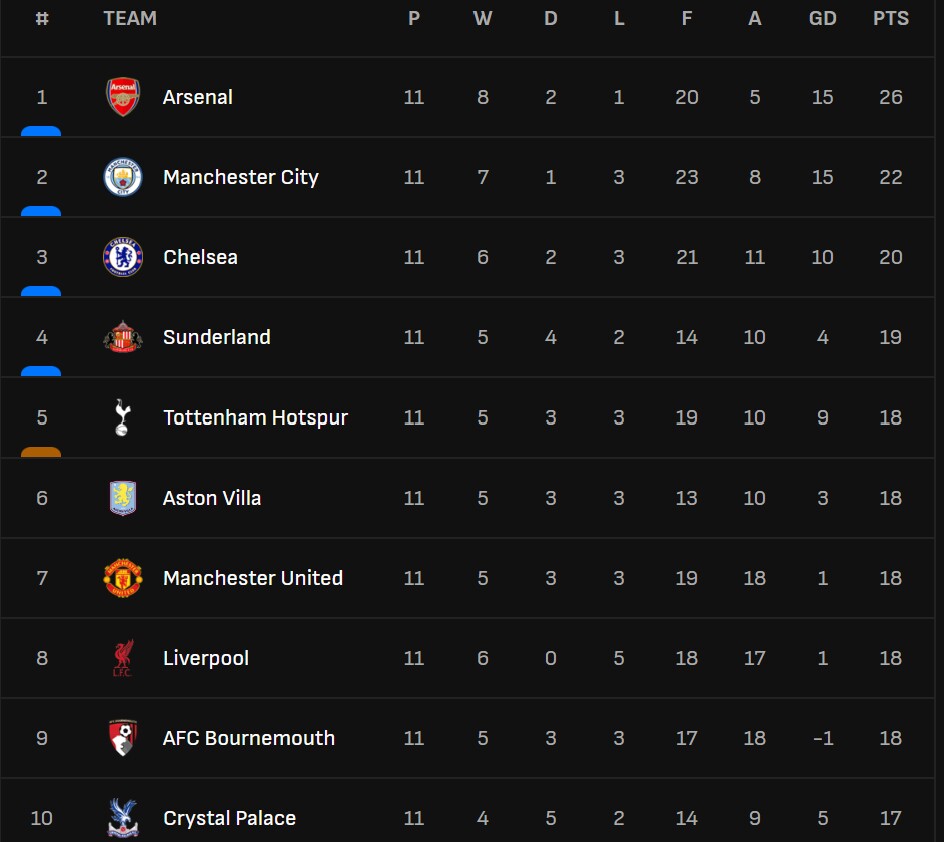Open the Manchester City team link
Viewport: 944px width, 842px height.
click(x=240, y=177)
